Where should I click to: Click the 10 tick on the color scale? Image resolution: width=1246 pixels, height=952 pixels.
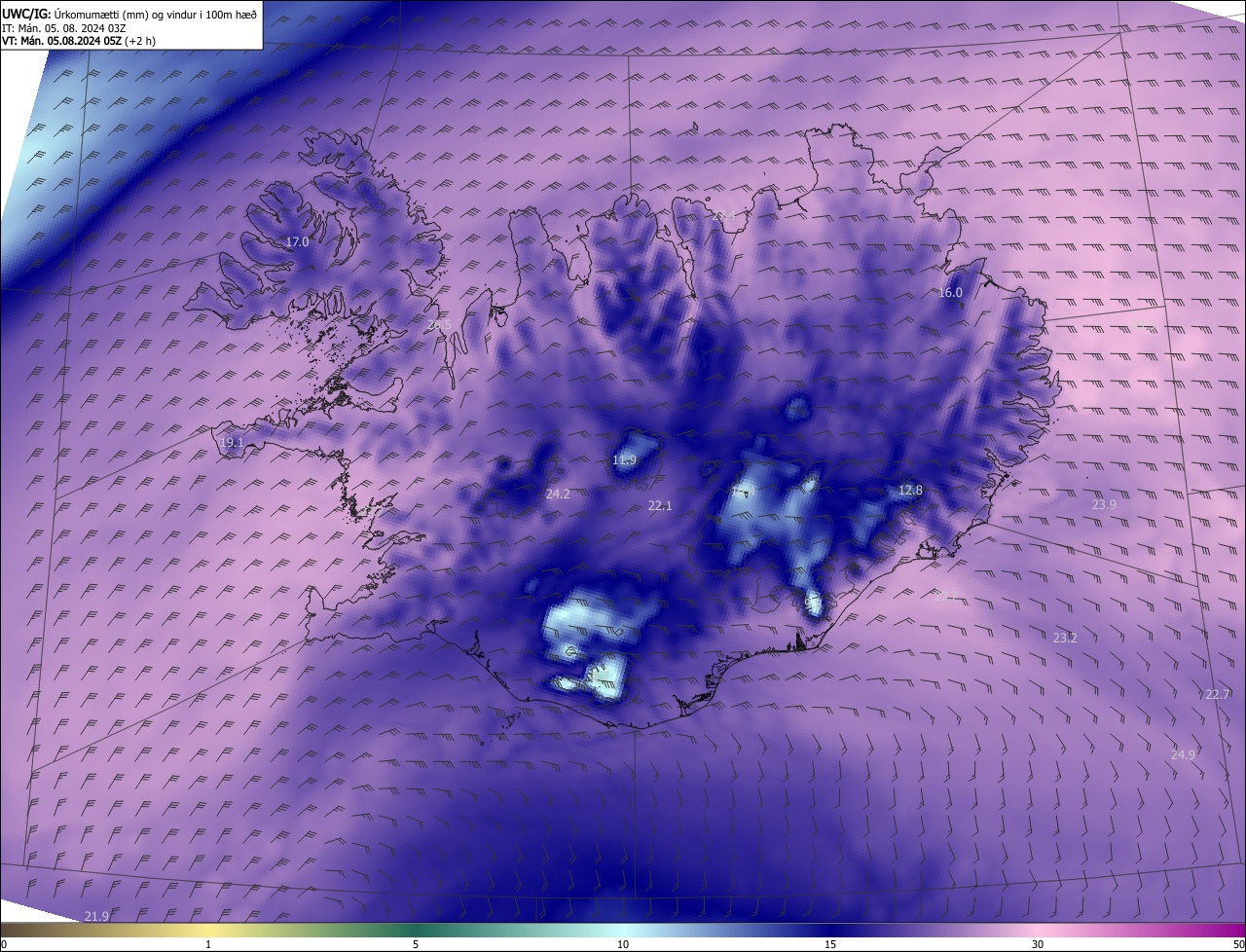click(623, 944)
